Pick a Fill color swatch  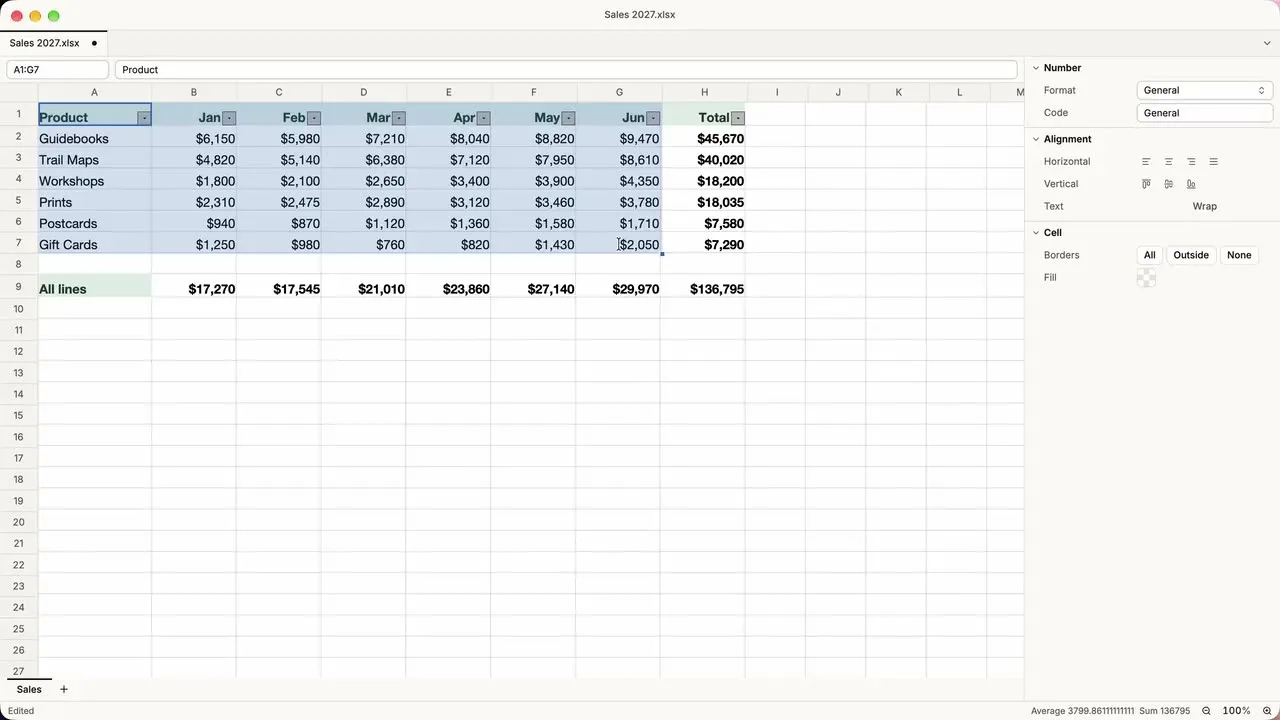pos(1146,278)
